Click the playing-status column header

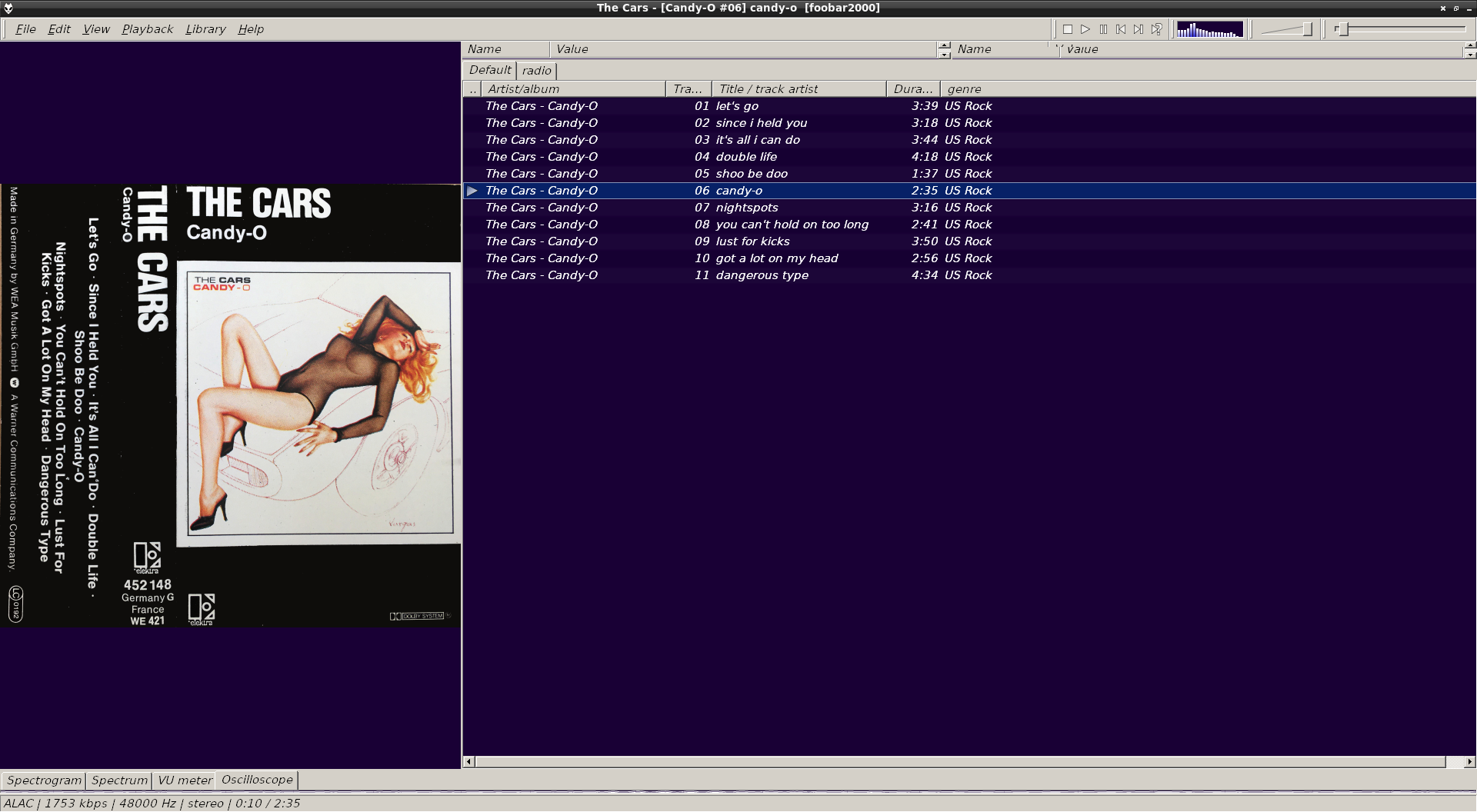[472, 89]
